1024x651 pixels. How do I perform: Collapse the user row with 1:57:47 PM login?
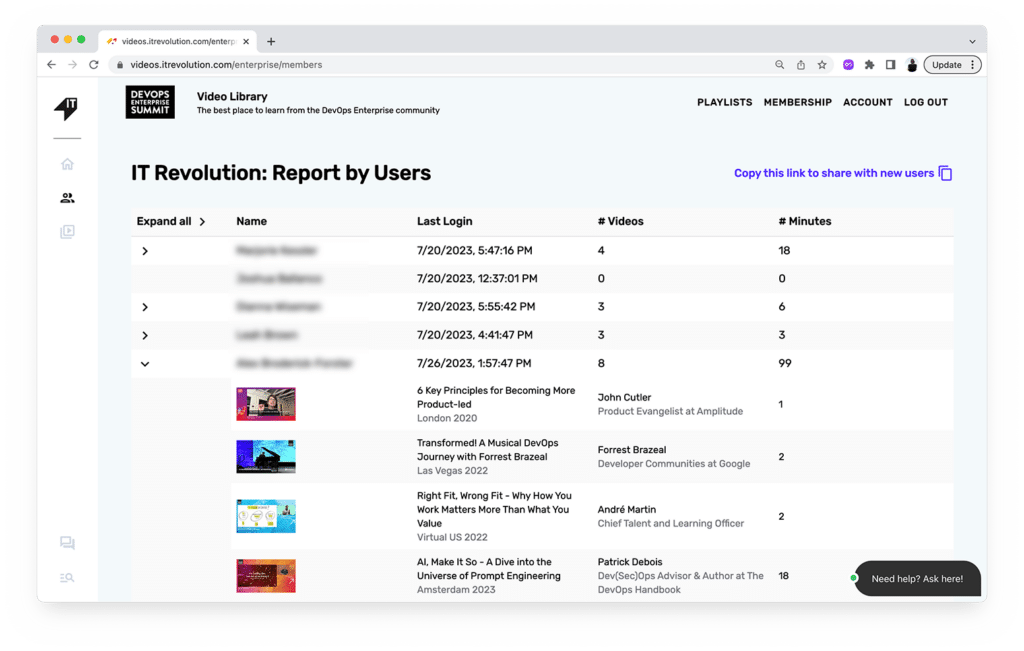click(145, 364)
